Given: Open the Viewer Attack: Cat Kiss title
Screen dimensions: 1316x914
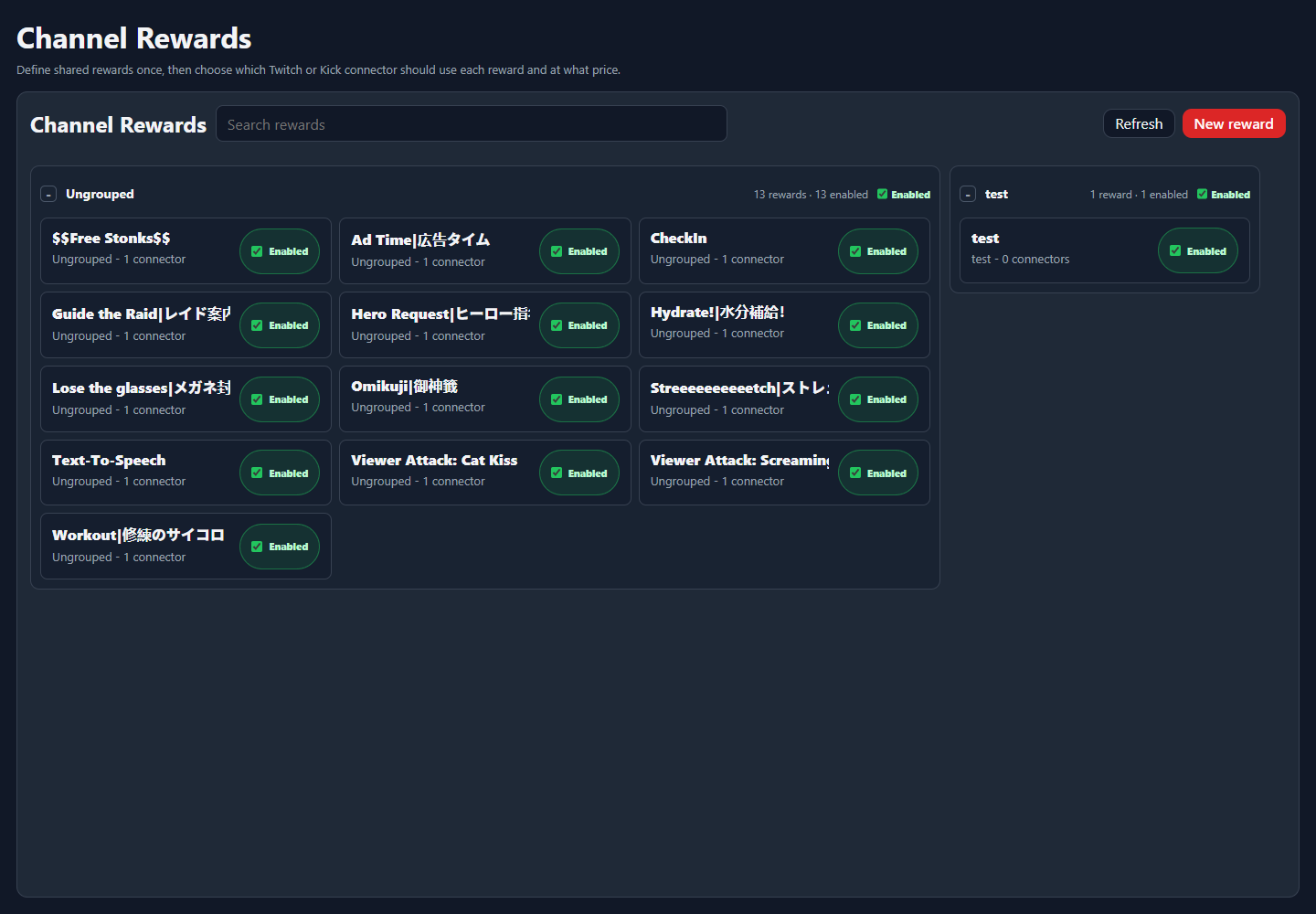Looking at the screenshot, I should 434,460.
